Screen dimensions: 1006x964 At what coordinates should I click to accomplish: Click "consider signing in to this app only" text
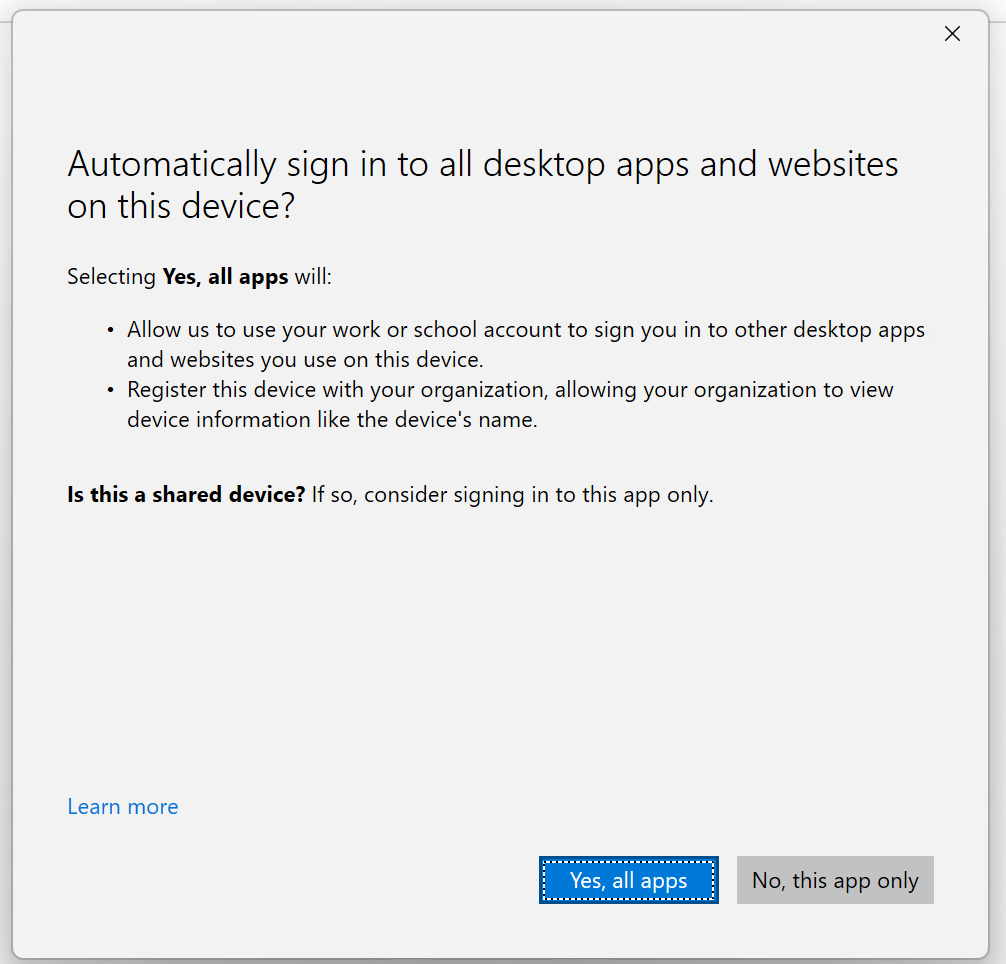pos(538,495)
